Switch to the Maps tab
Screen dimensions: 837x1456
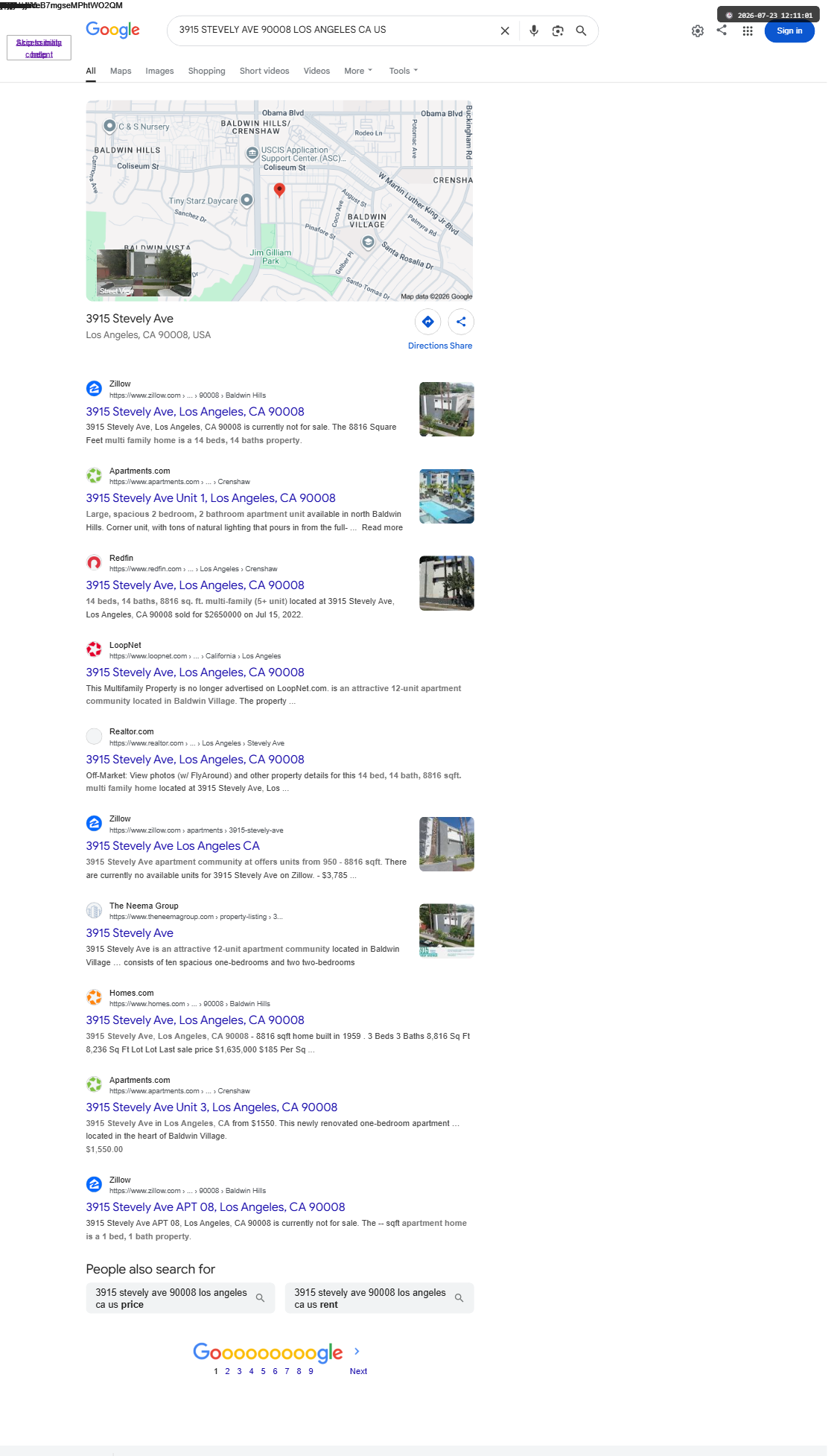pyautogui.click(x=121, y=71)
